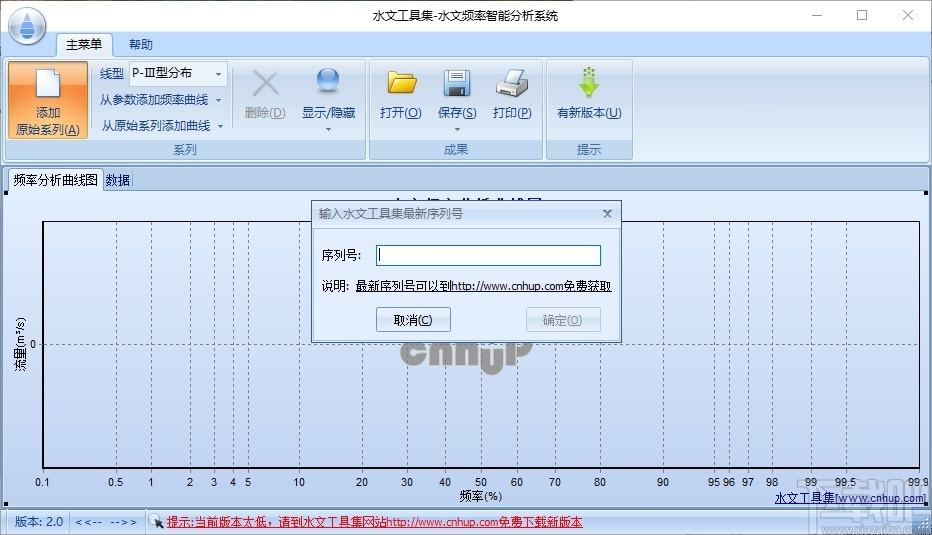Open the line type P-III distribution dropdown
The height and width of the screenshot is (535, 932).
coord(218,74)
